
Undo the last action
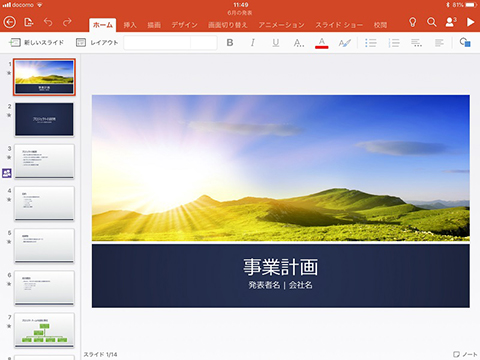pos(48,22)
